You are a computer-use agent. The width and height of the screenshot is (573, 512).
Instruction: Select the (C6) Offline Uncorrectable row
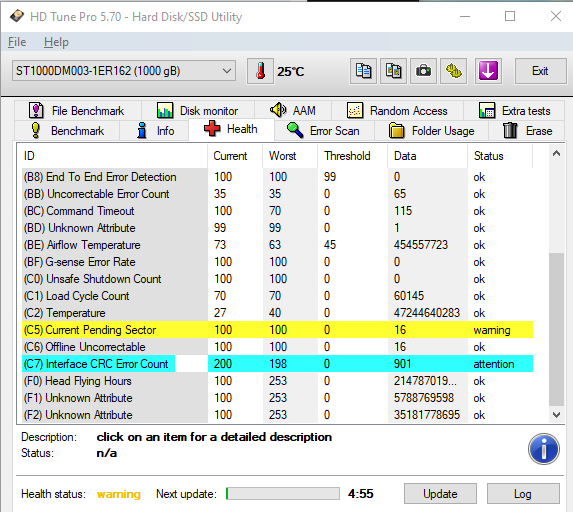pos(277,347)
